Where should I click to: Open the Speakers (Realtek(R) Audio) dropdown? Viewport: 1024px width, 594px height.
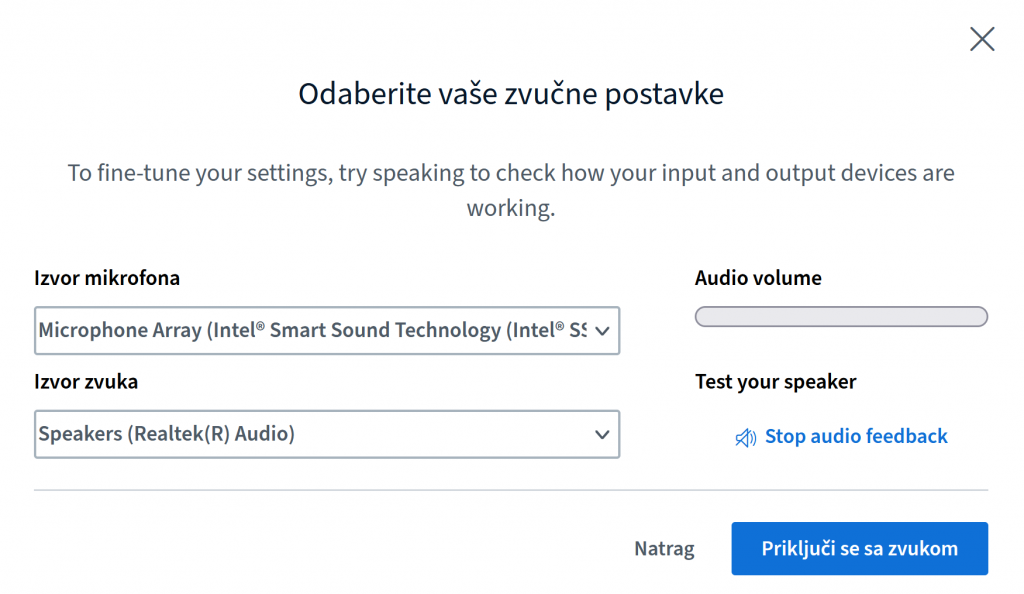pyautogui.click(x=327, y=434)
